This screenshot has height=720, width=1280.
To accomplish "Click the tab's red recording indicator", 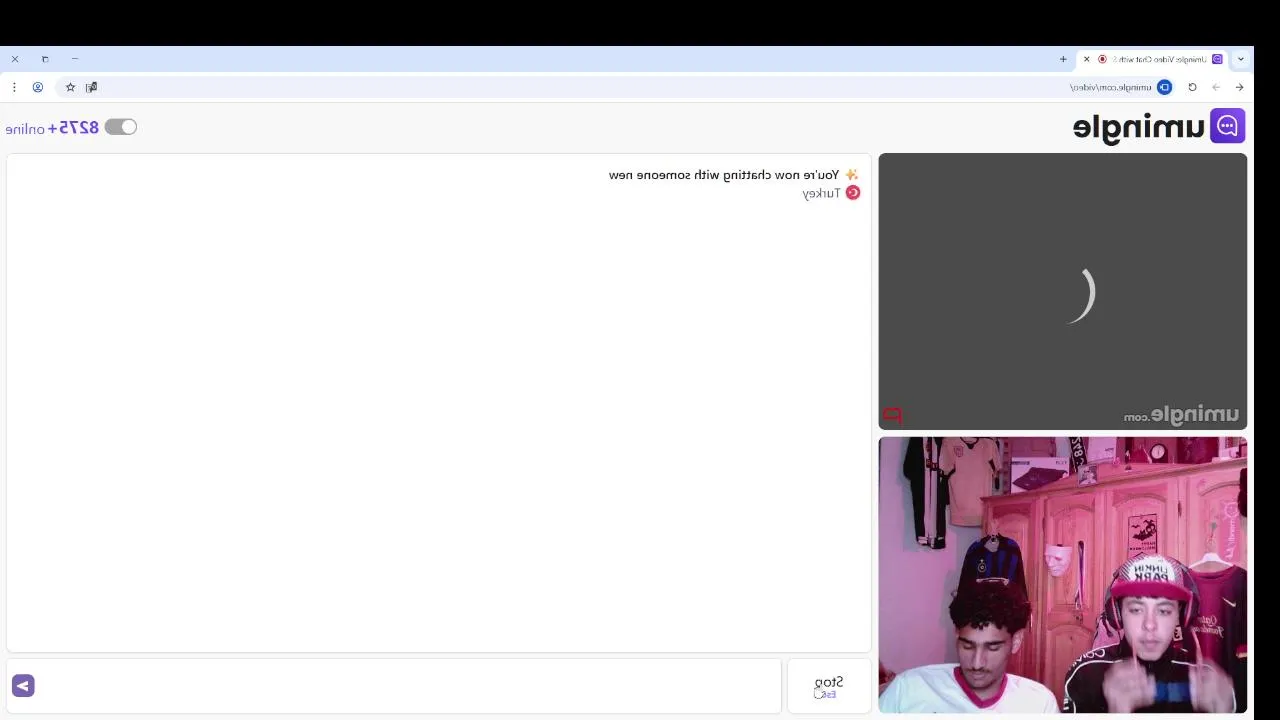I will [1102, 59].
